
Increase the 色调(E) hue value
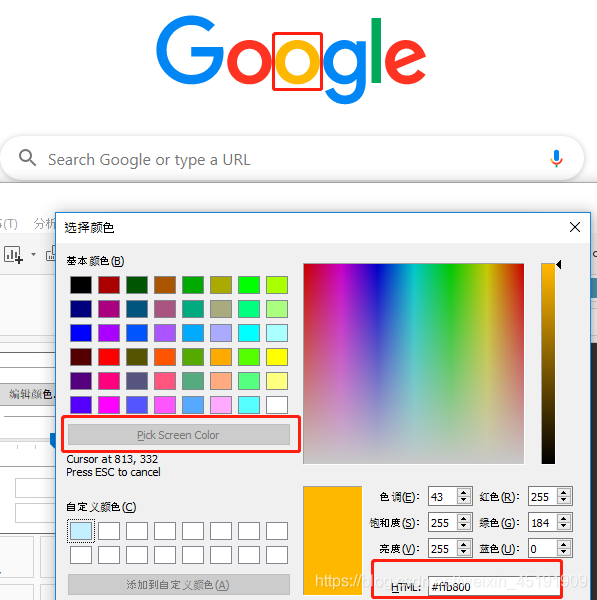[x=463, y=493]
